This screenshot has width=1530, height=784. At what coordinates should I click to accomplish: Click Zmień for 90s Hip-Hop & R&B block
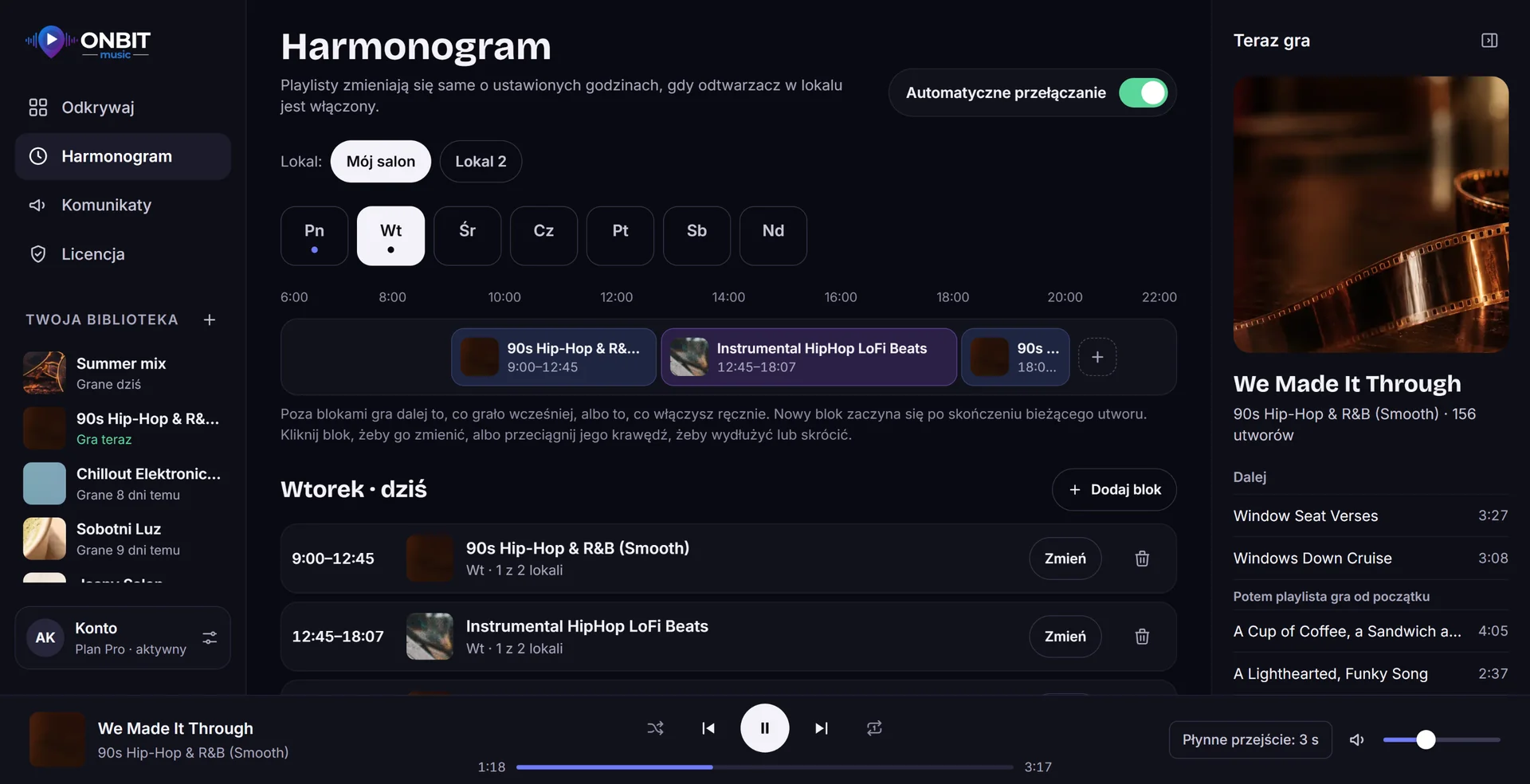(1065, 559)
